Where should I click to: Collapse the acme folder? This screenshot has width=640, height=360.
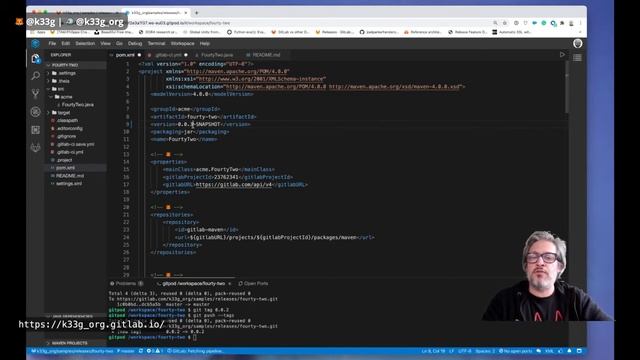(x=51, y=97)
